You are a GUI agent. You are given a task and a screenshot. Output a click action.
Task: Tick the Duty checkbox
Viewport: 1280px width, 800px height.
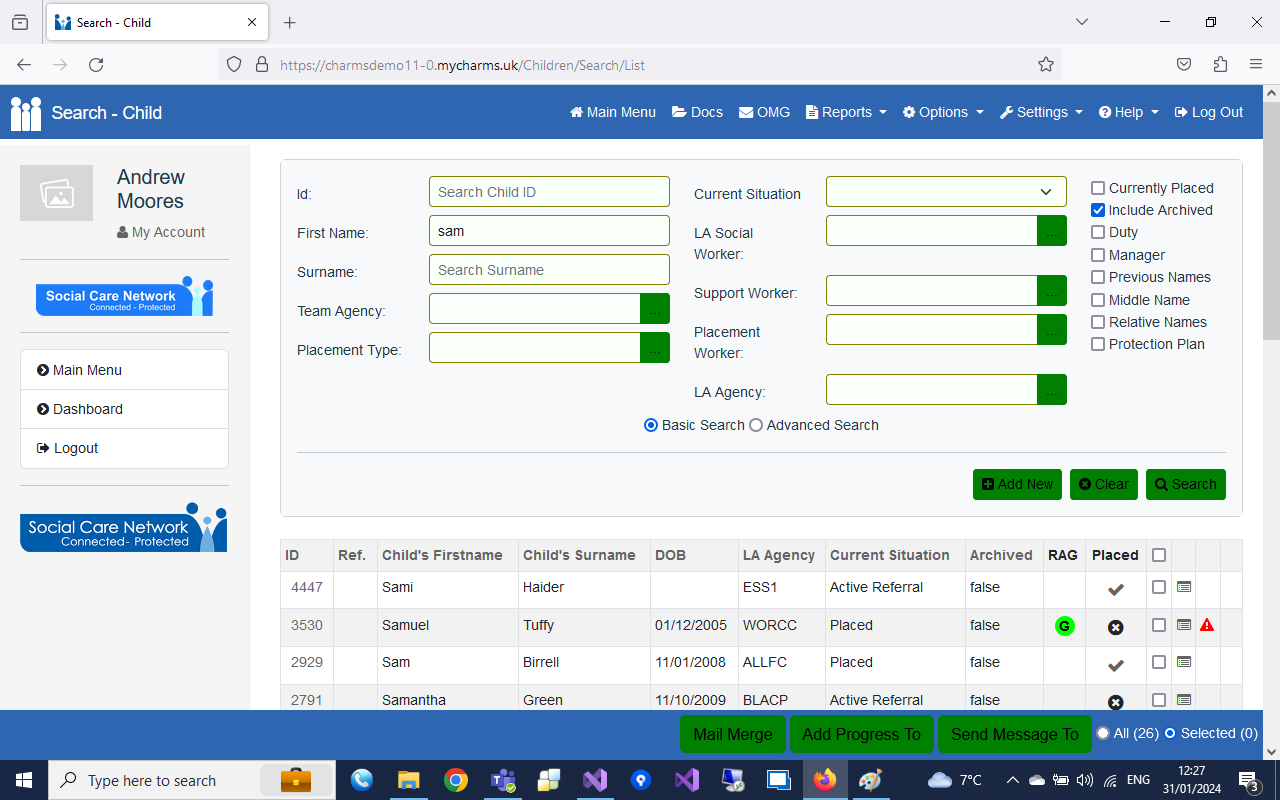[x=1098, y=232]
